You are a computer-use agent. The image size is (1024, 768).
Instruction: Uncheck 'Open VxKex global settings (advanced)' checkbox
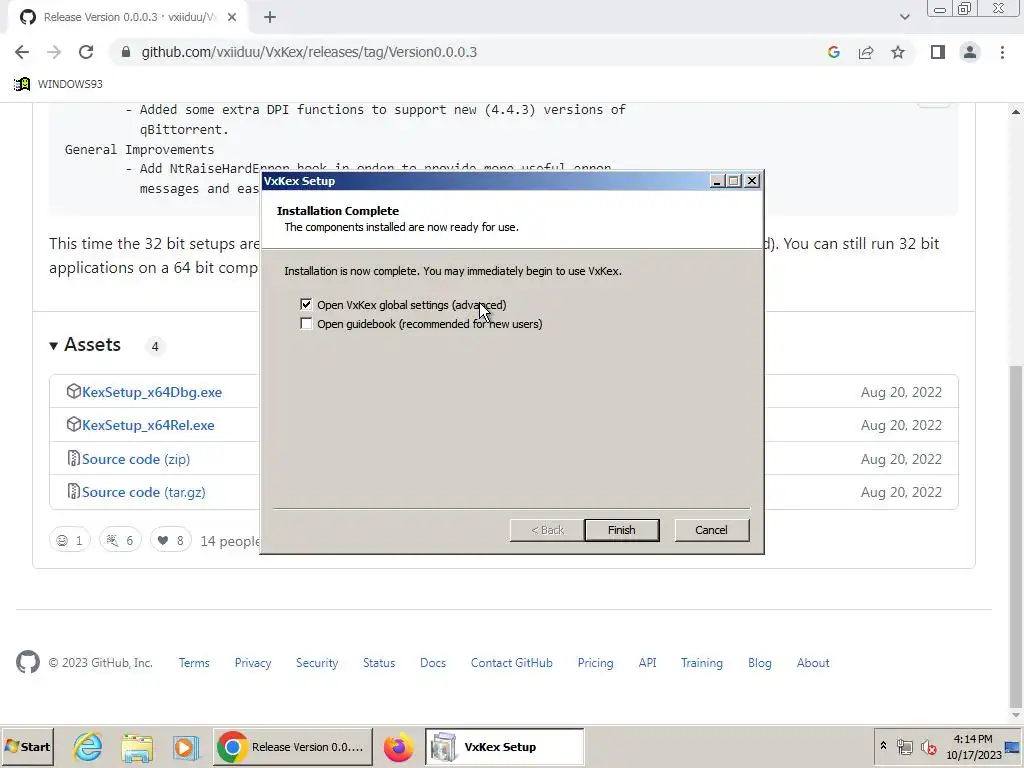(306, 304)
